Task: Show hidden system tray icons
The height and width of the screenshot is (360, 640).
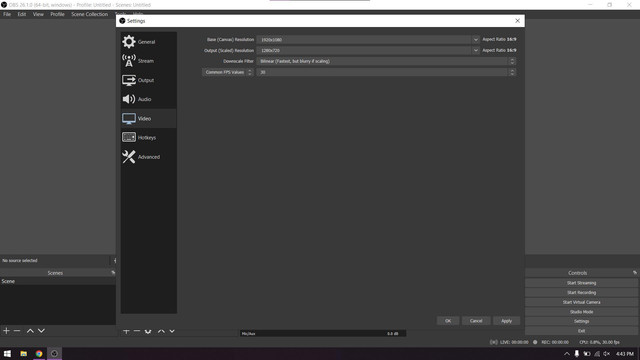Action: (567, 353)
